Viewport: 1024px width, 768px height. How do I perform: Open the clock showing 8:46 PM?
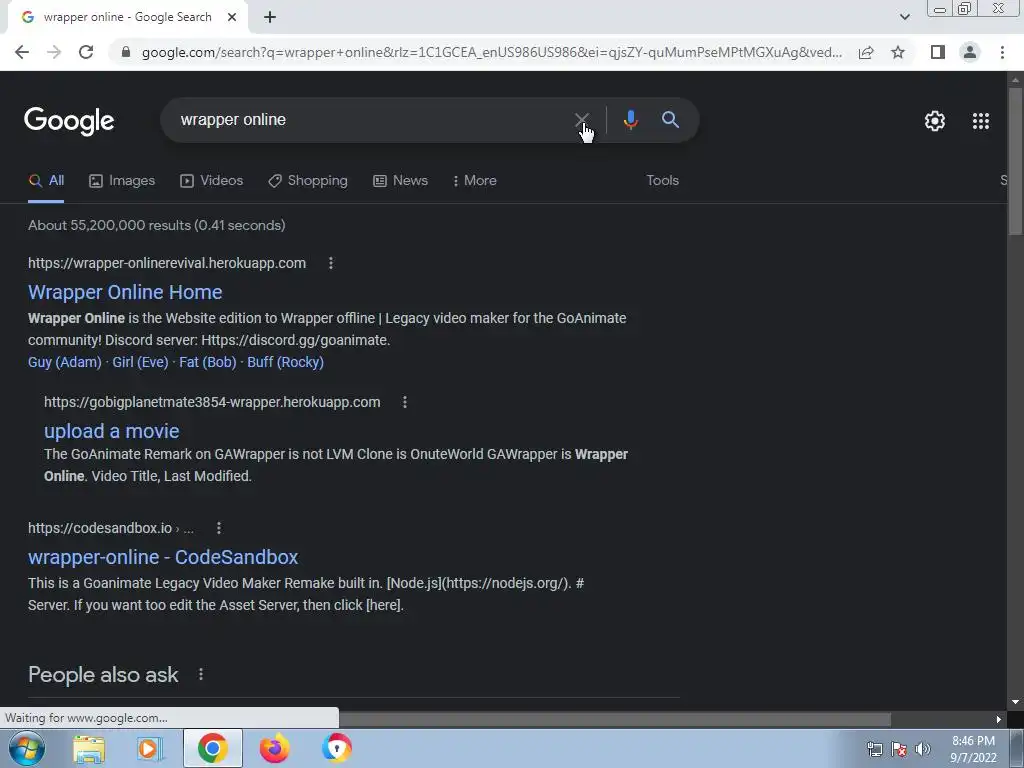[x=973, y=749]
